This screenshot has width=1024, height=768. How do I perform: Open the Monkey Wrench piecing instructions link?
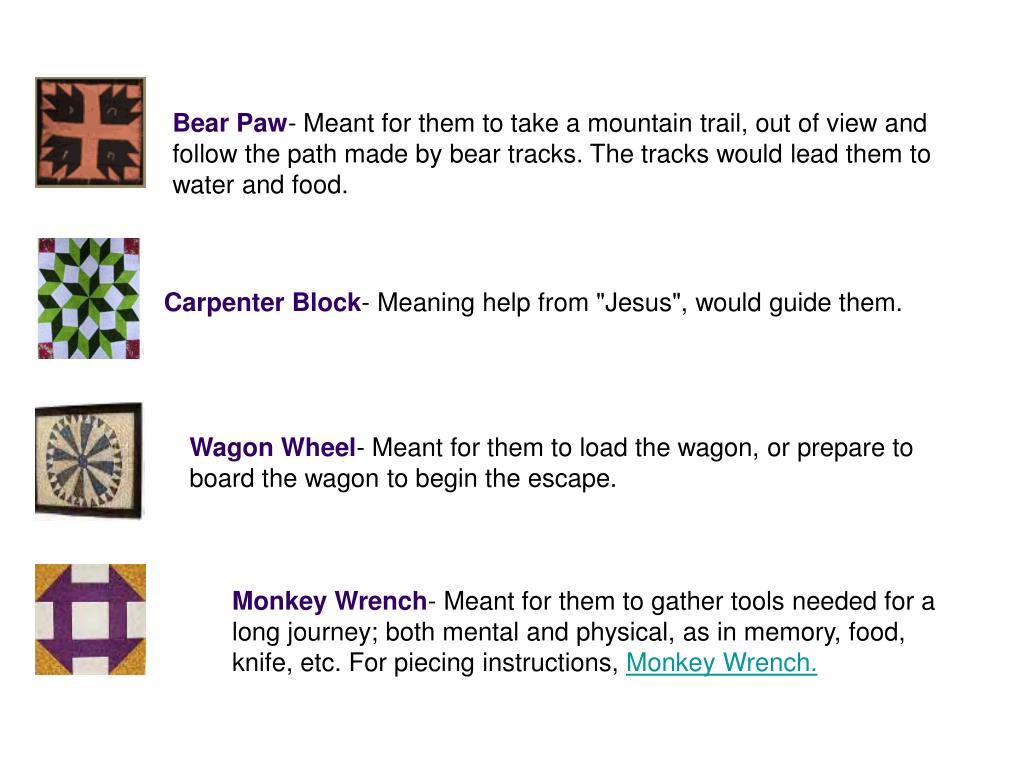721,663
